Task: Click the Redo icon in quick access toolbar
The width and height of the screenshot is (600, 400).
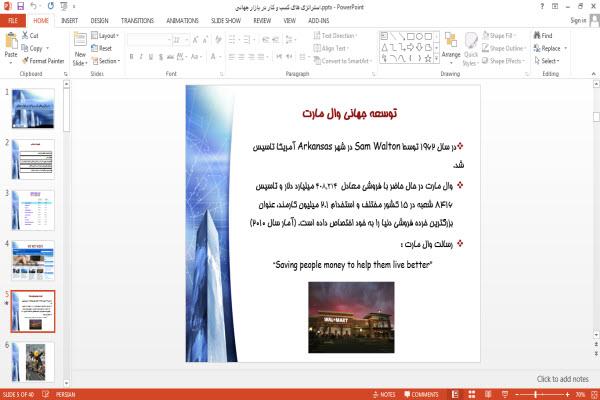Action: (51, 6)
